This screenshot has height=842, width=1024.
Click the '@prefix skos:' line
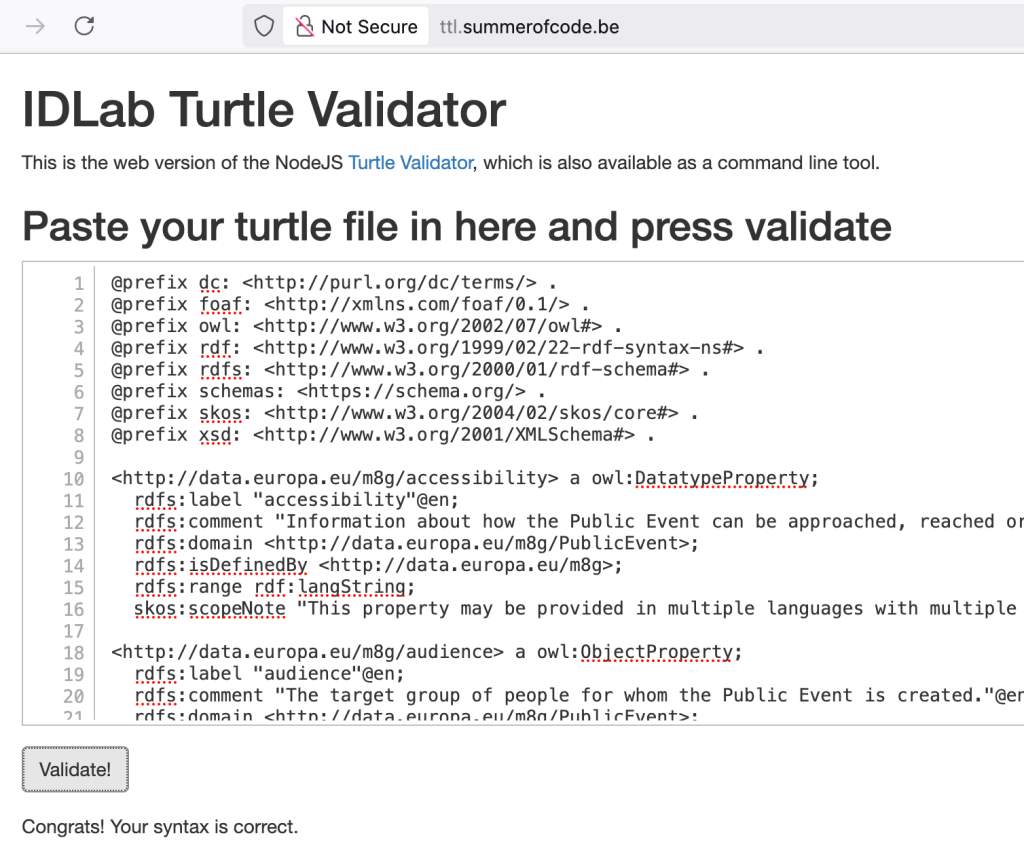405,412
